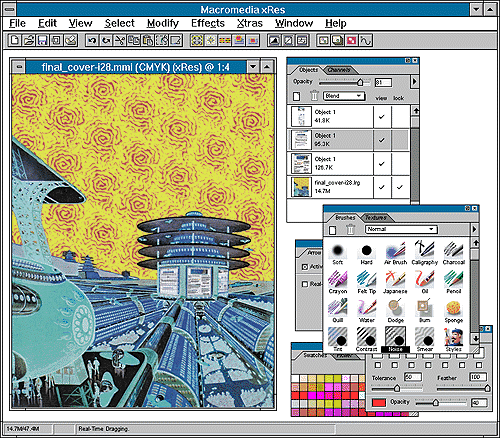Select the Dodge brush

coord(395,311)
